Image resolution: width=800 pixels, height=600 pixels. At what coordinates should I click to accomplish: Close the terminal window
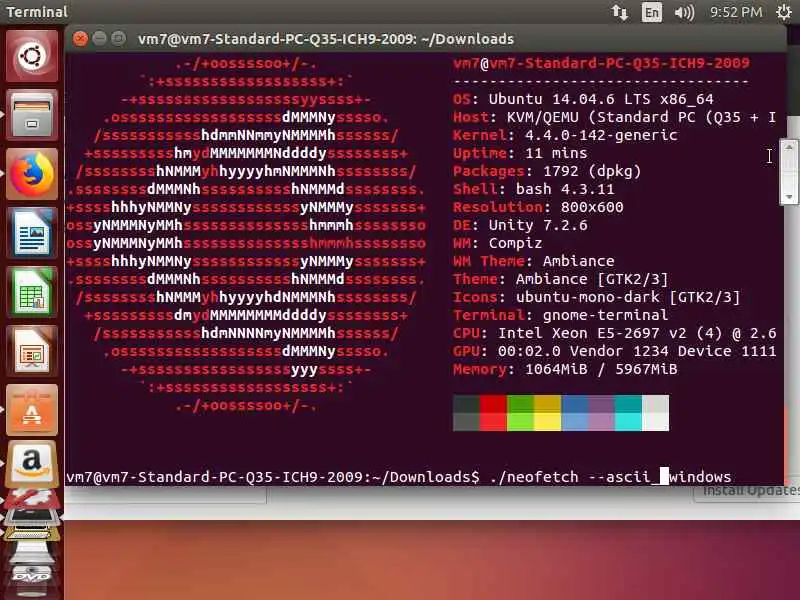click(x=80, y=39)
